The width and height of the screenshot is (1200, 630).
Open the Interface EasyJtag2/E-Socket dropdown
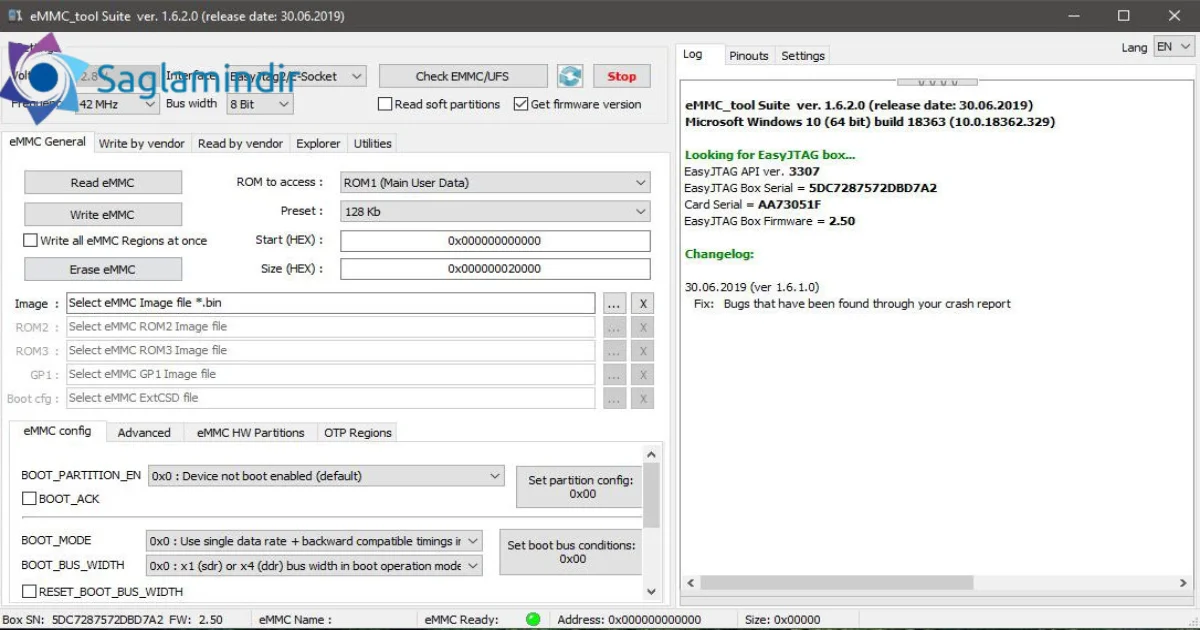[297, 76]
